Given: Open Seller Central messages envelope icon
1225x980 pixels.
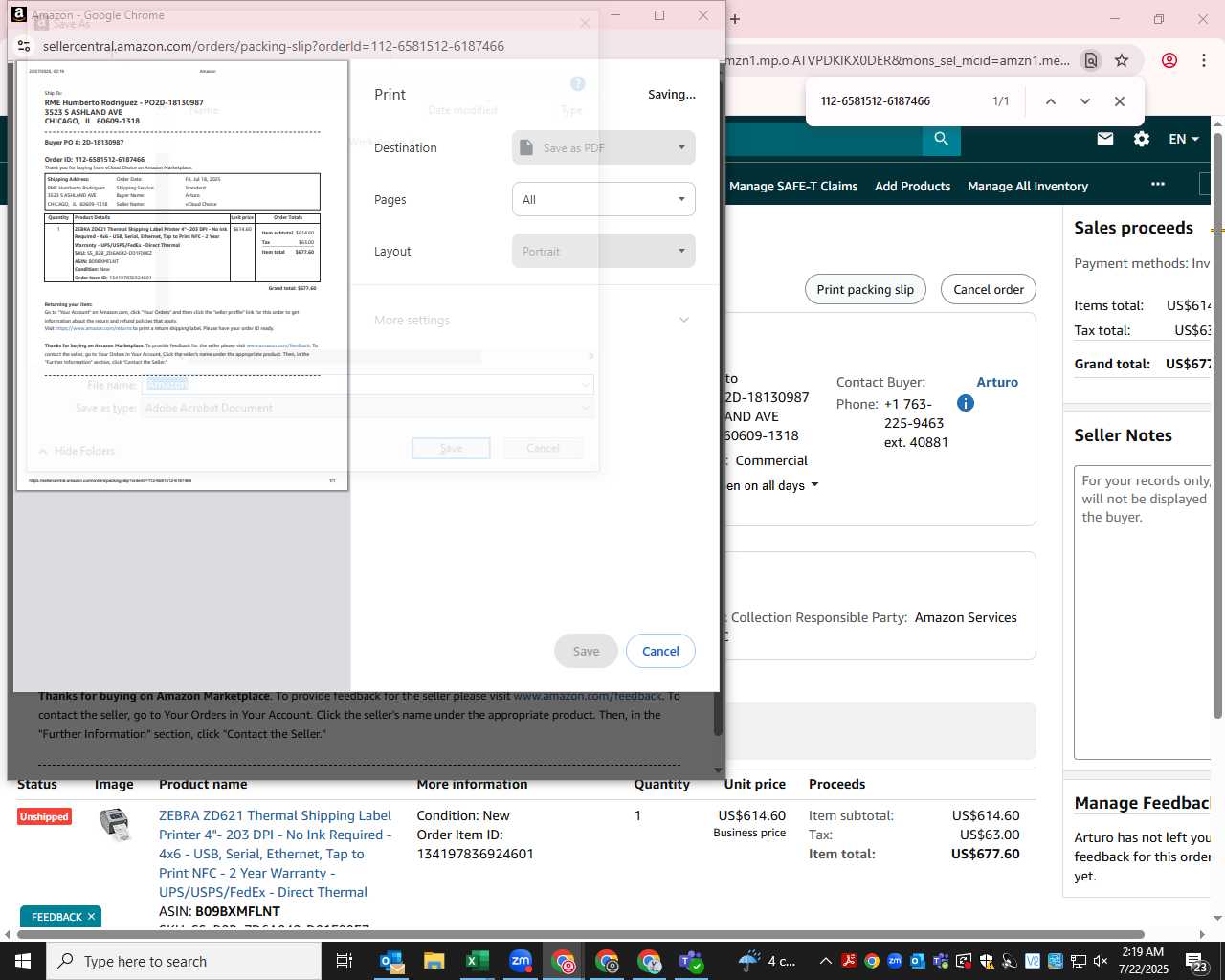Looking at the screenshot, I should [1105, 139].
